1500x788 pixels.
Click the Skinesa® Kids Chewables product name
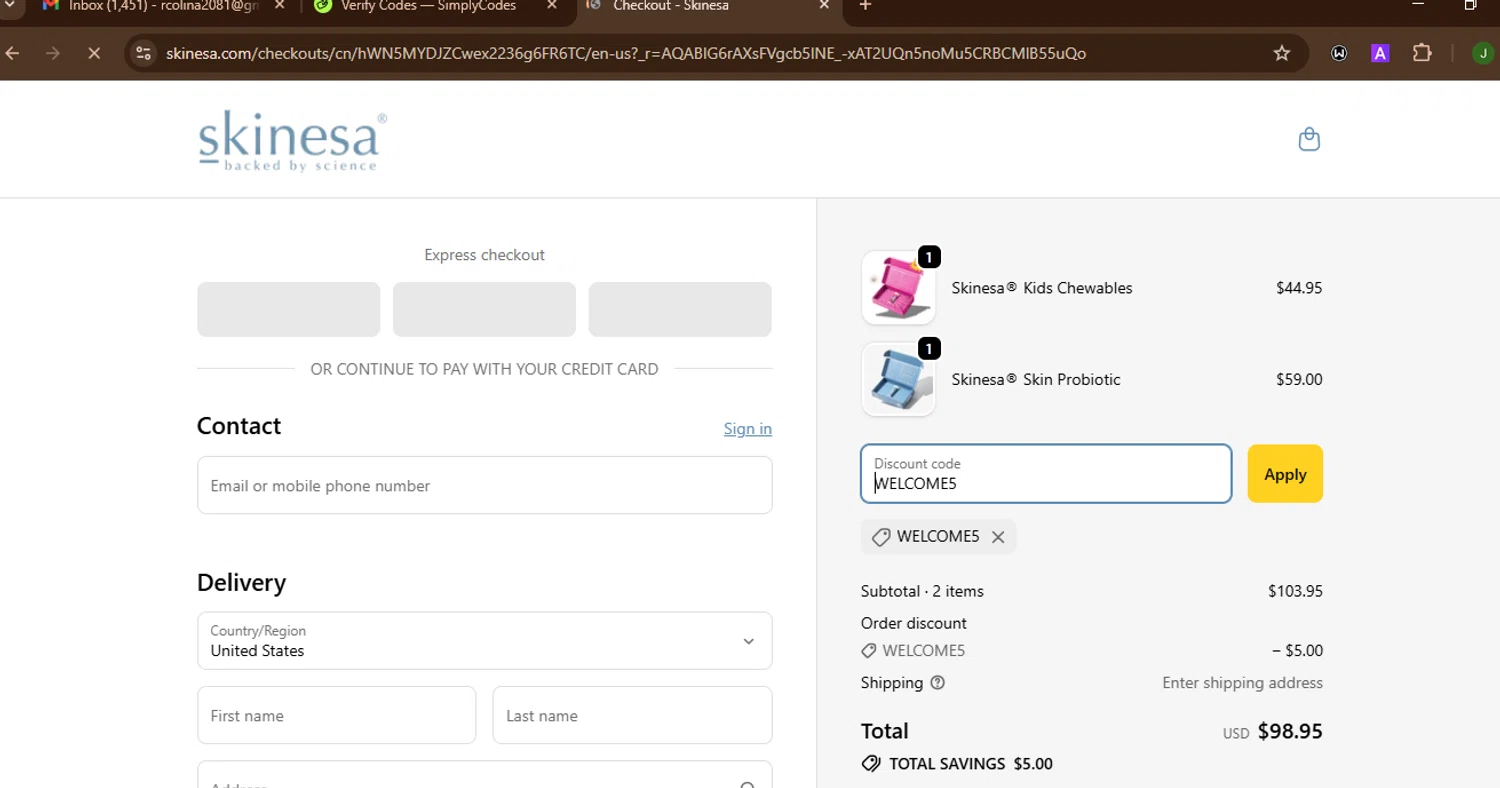1042,288
